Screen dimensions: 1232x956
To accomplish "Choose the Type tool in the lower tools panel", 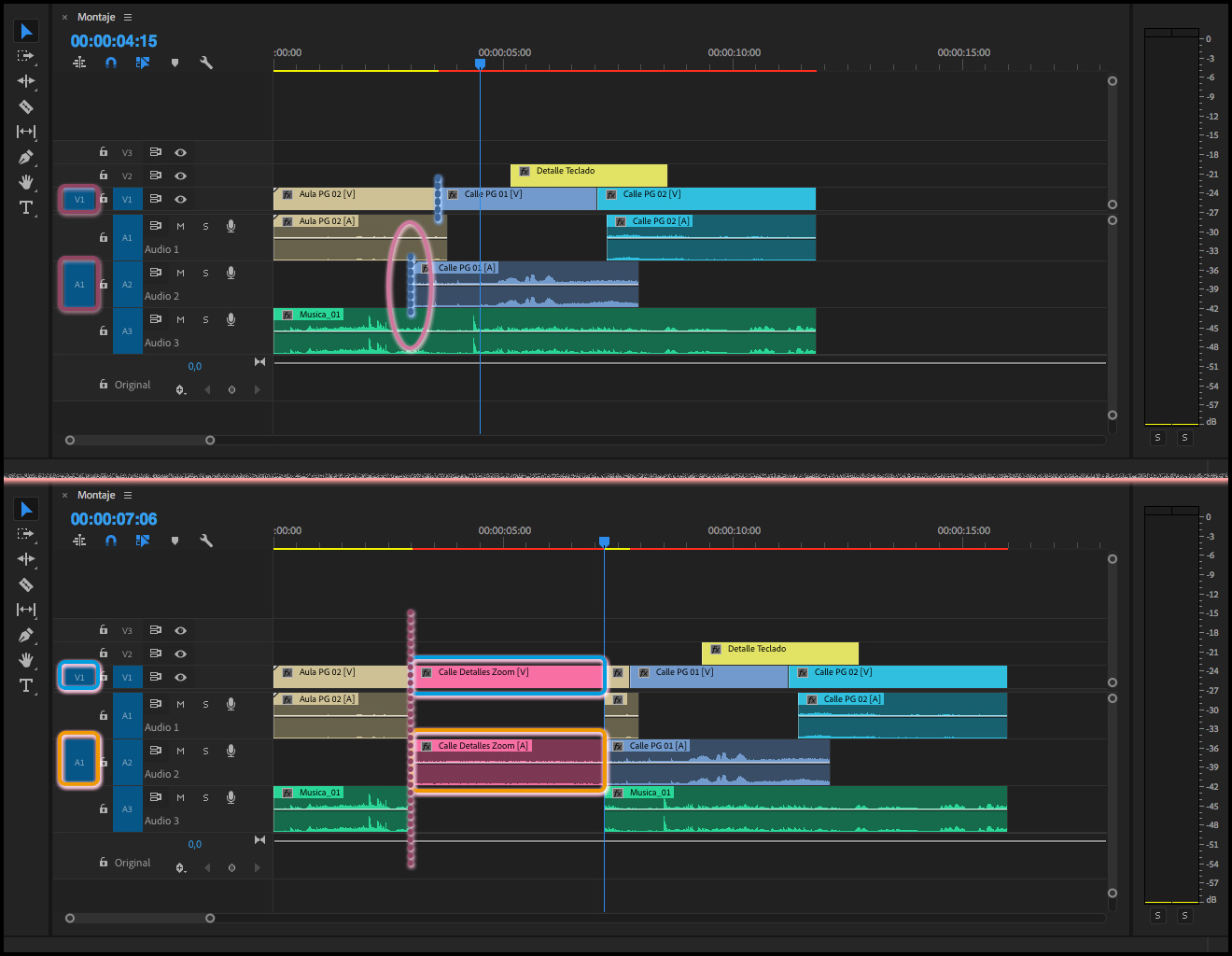I will (x=26, y=685).
